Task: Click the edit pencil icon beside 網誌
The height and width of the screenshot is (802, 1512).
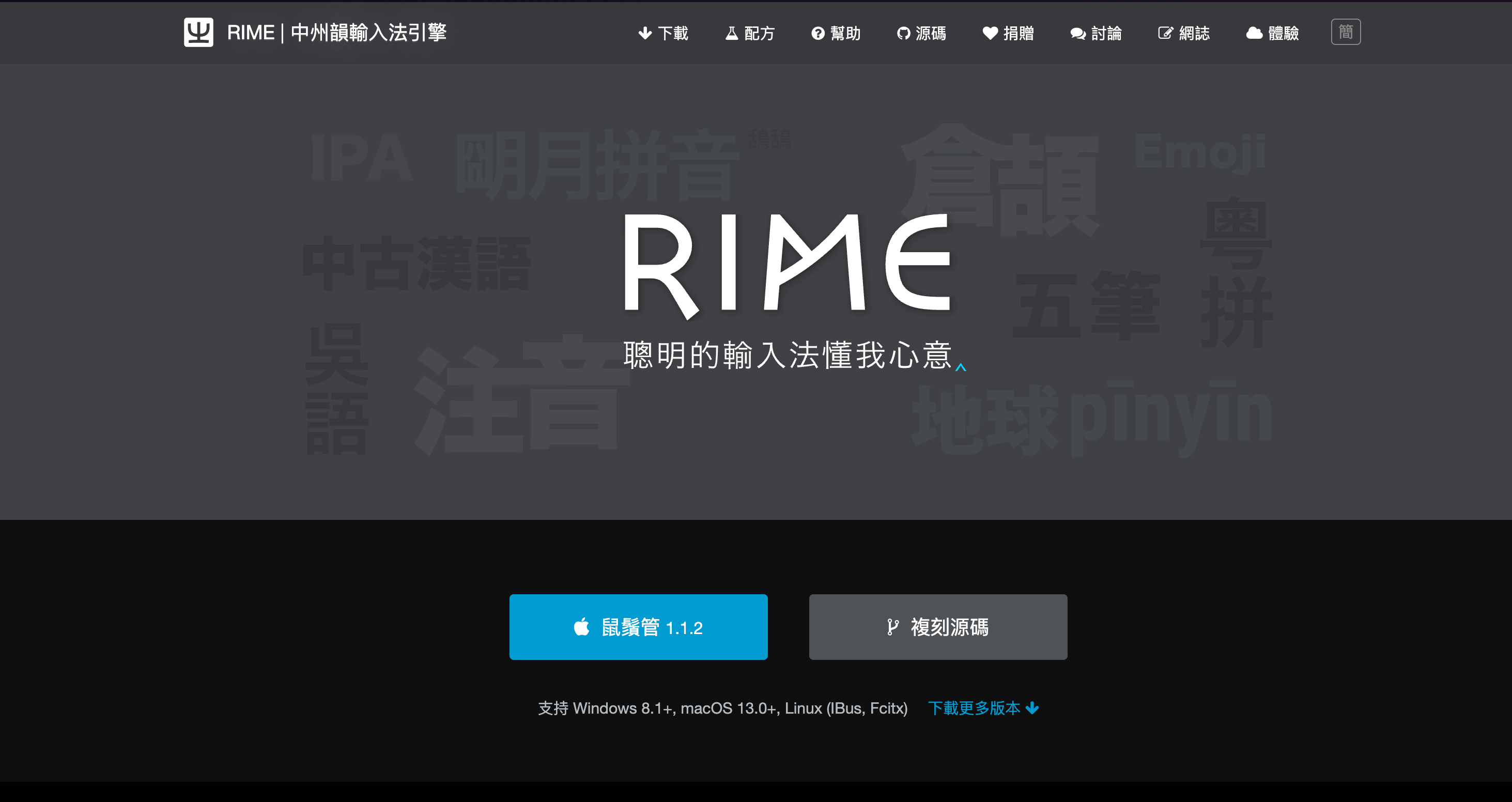Action: (x=1165, y=34)
